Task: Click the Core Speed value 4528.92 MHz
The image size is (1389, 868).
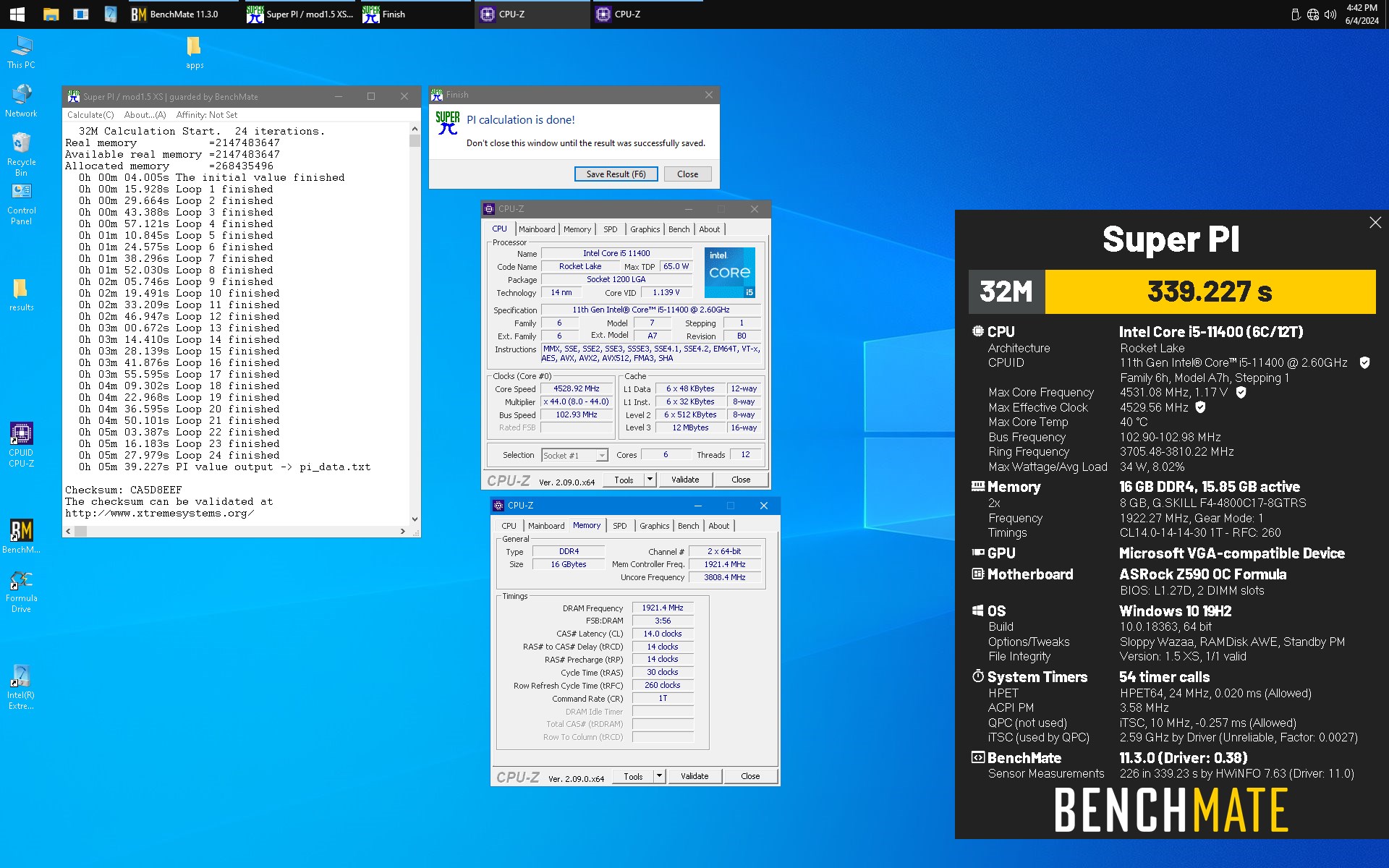Action: point(577,389)
